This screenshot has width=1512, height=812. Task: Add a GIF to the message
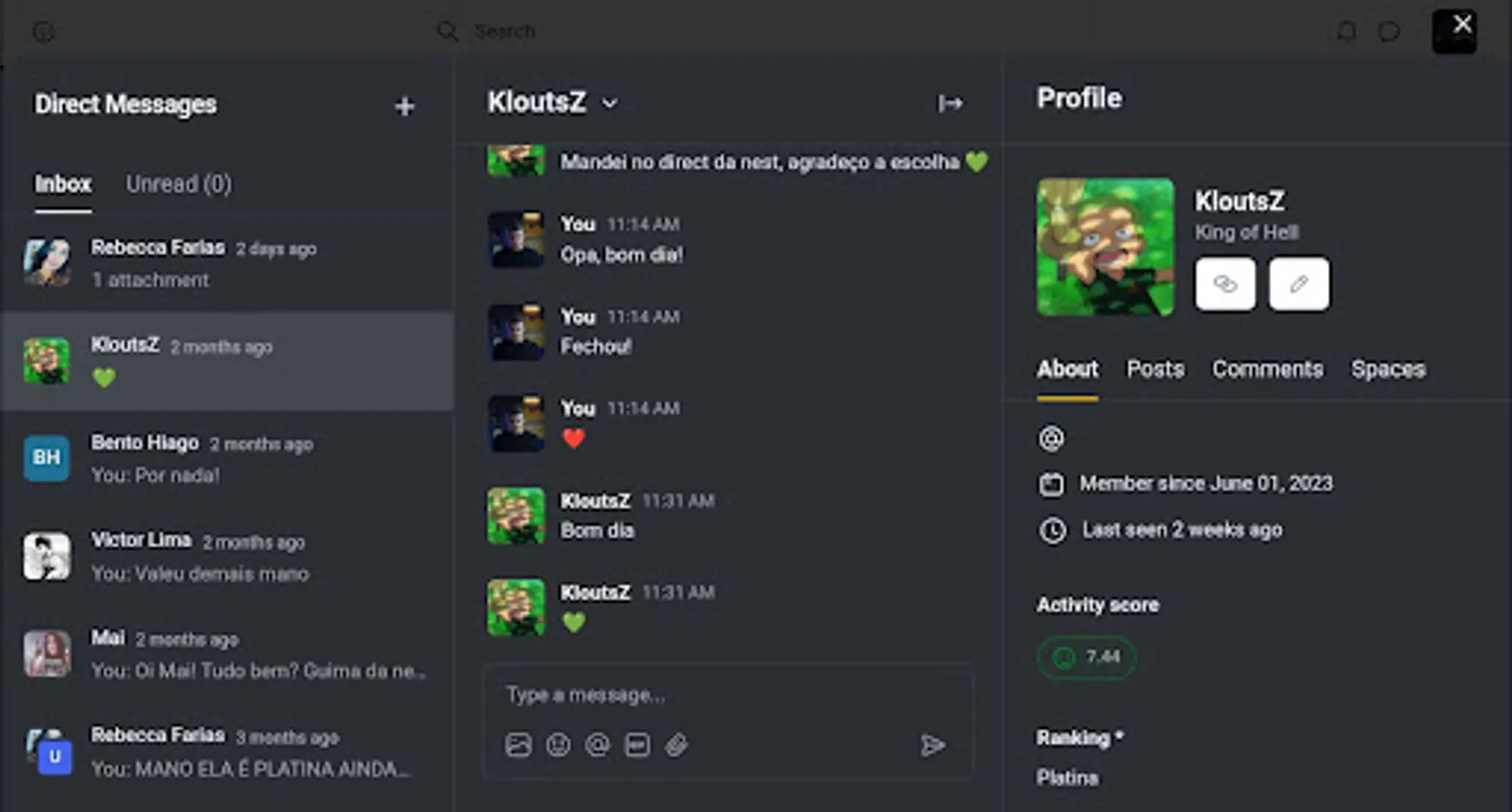coord(637,745)
